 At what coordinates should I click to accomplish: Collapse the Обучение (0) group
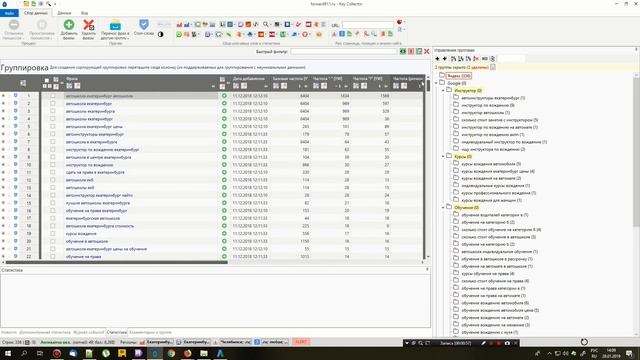tap(443, 207)
